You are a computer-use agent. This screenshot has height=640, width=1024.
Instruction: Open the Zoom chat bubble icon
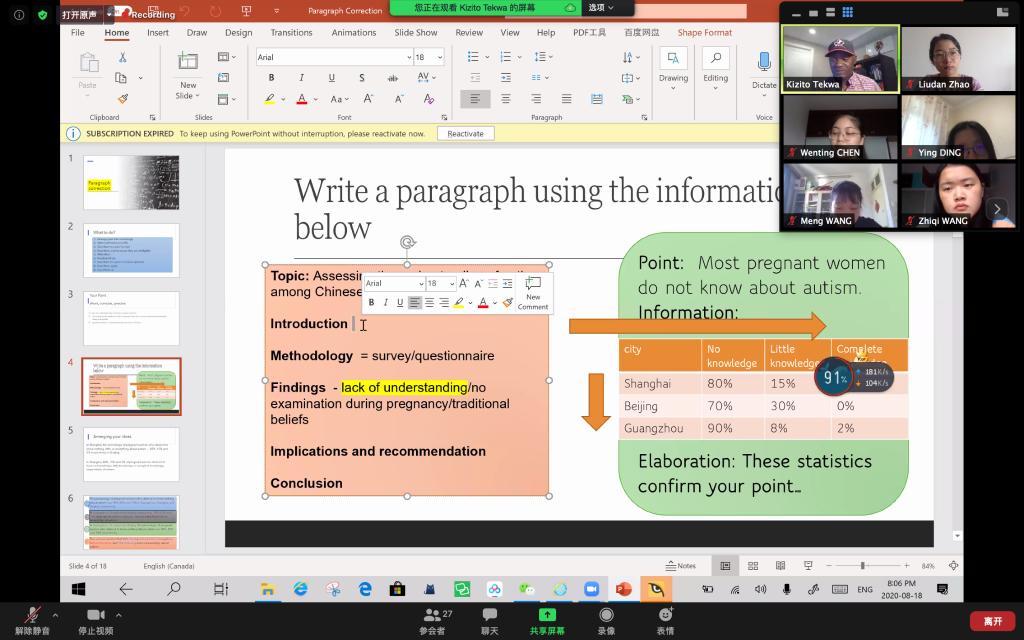coord(490,615)
